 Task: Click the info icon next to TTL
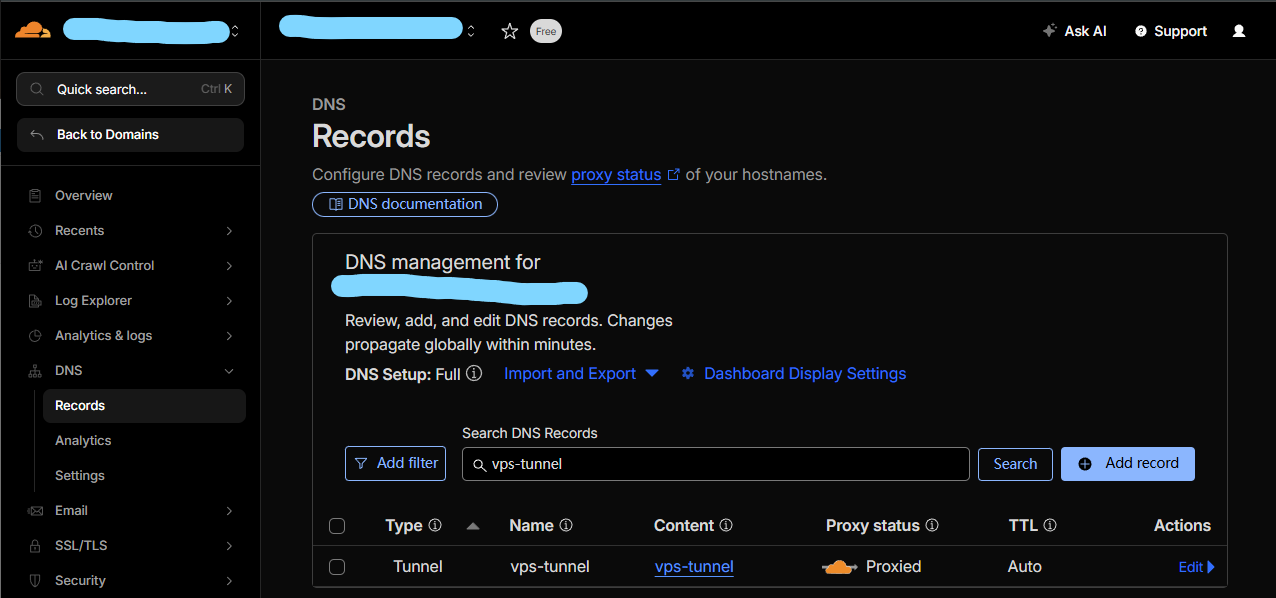(x=1050, y=525)
